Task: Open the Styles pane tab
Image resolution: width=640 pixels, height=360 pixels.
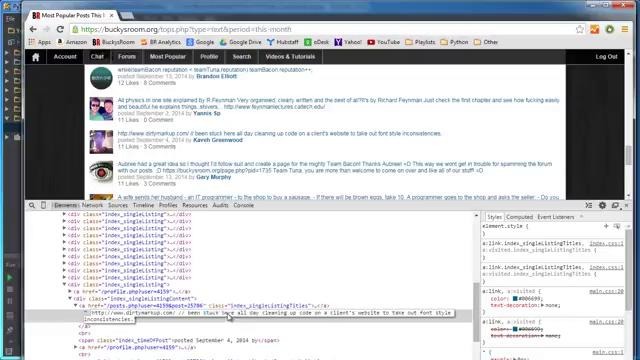Action: point(494,217)
